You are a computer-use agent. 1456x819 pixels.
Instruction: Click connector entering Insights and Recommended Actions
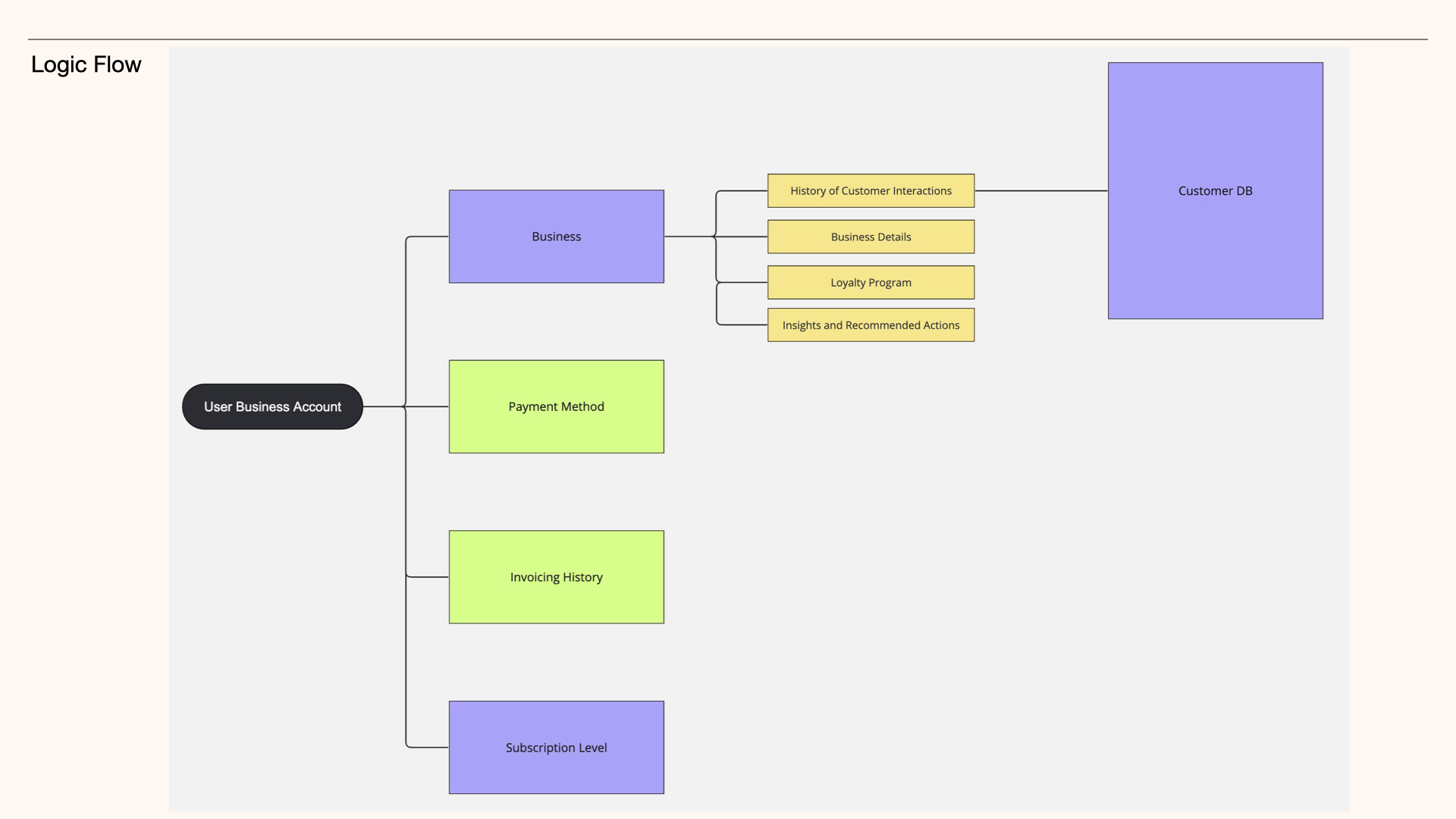[743, 325]
